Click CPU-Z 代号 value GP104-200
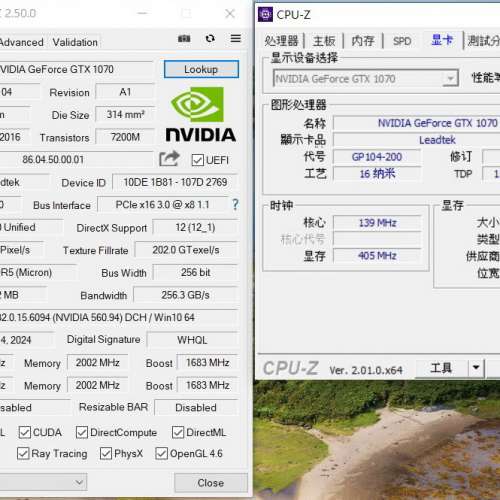 (377, 157)
